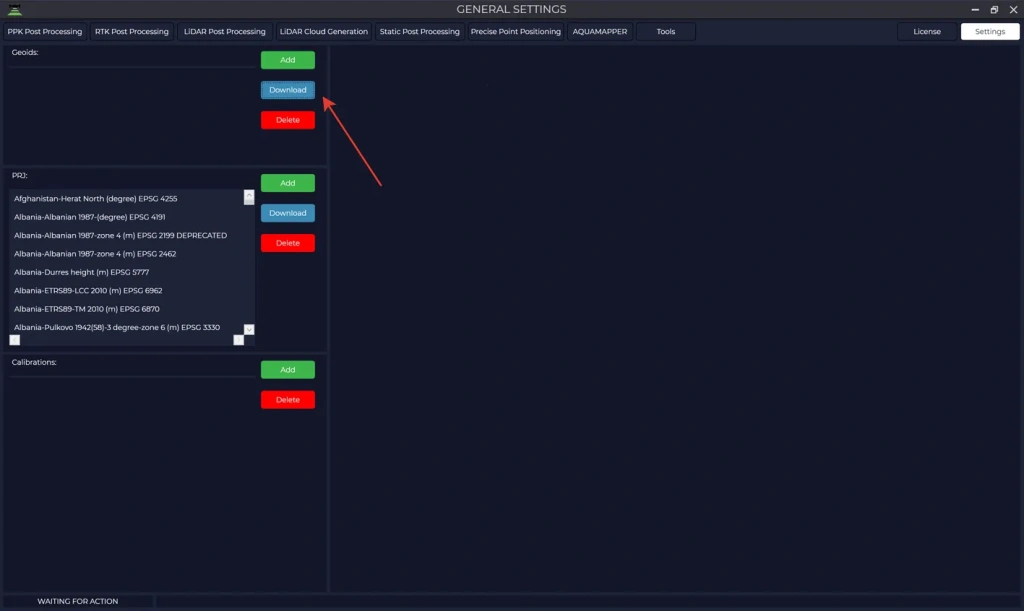Viewport: 1024px width, 611px height.
Task: Delete the selected PRJ entry
Action: [x=288, y=243]
